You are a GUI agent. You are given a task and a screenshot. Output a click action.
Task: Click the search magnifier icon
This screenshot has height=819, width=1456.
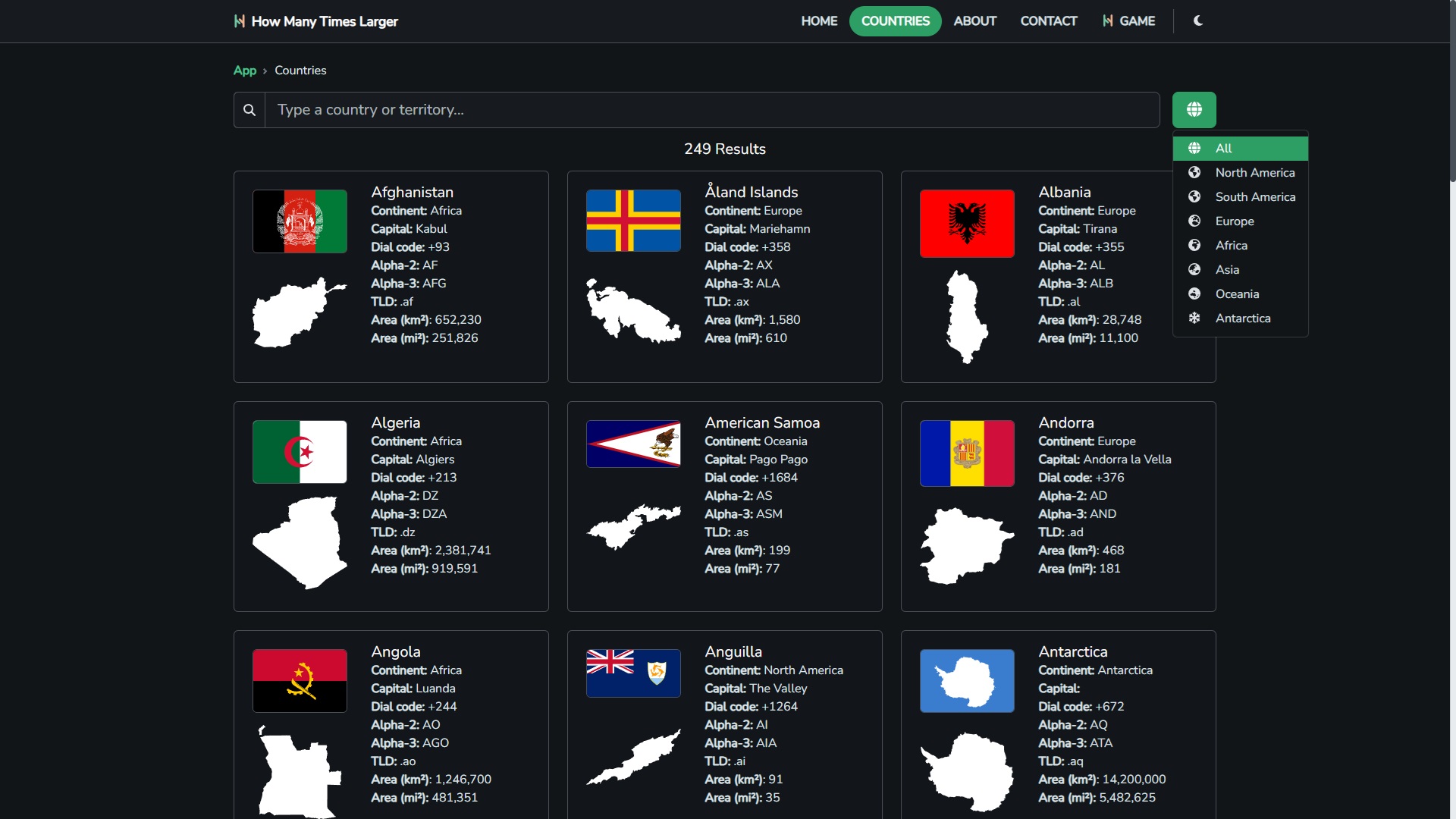click(249, 110)
